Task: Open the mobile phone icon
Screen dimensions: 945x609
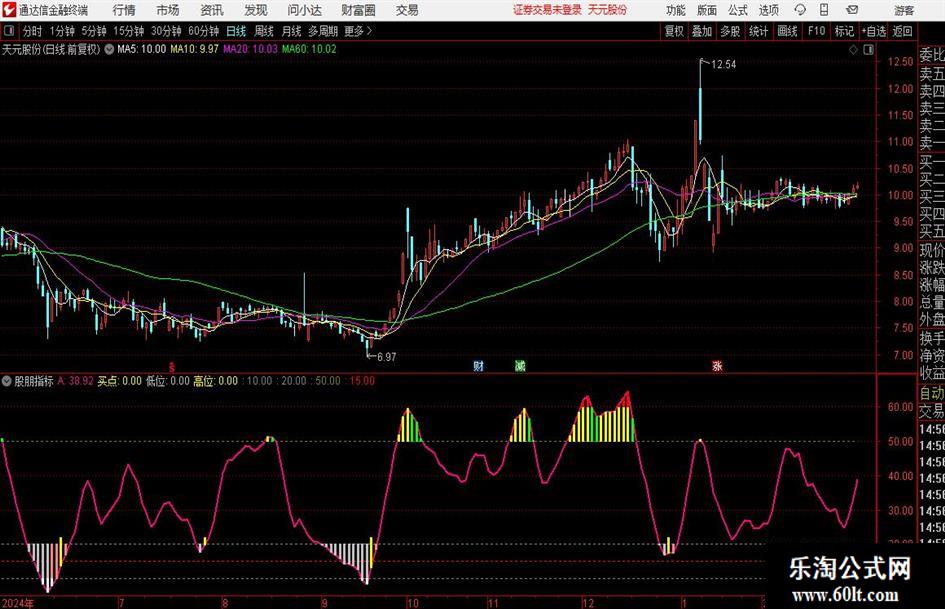Action: 824,10
